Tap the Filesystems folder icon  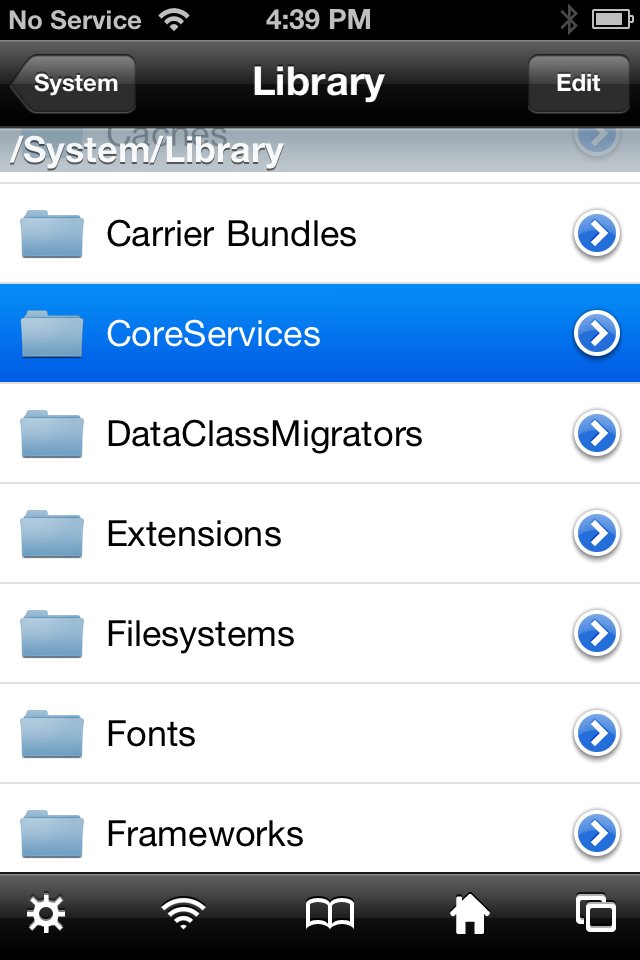[52, 634]
